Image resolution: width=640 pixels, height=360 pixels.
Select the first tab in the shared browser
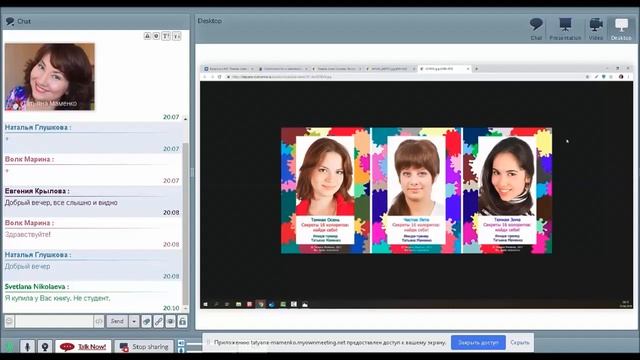pyautogui.click(x=229, y=69)
